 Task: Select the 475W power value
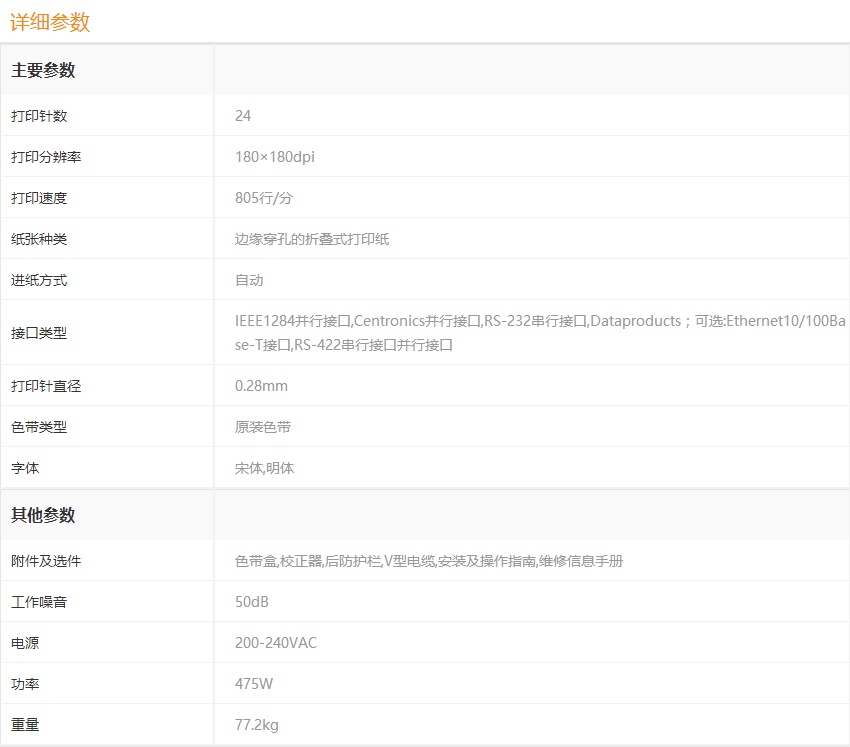(x=253, y=684)
